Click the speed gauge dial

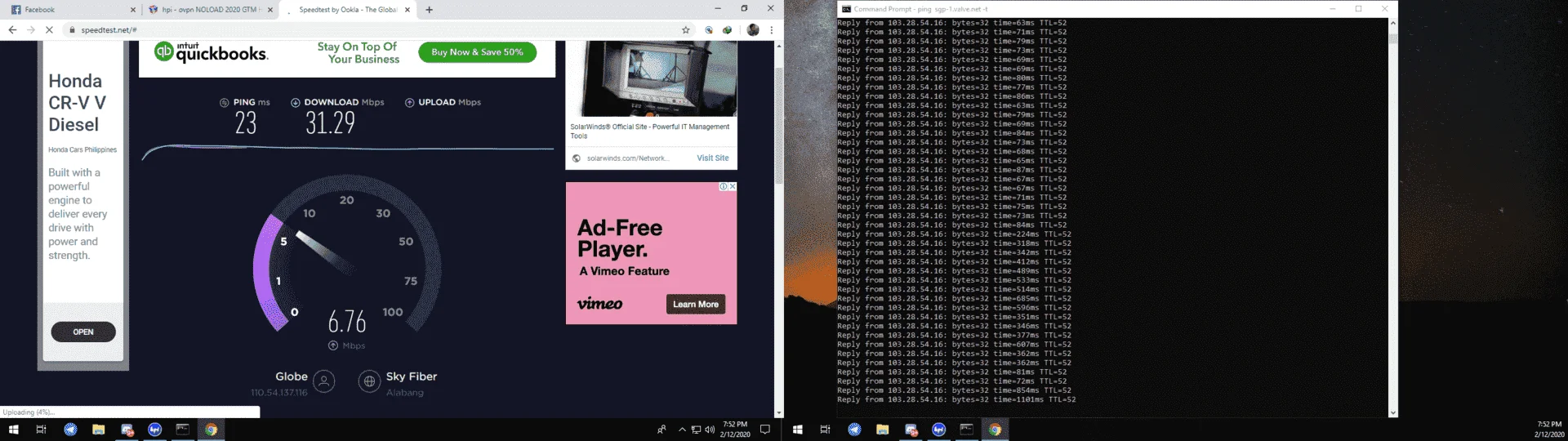pyautogui.click(x=347, y=253)
